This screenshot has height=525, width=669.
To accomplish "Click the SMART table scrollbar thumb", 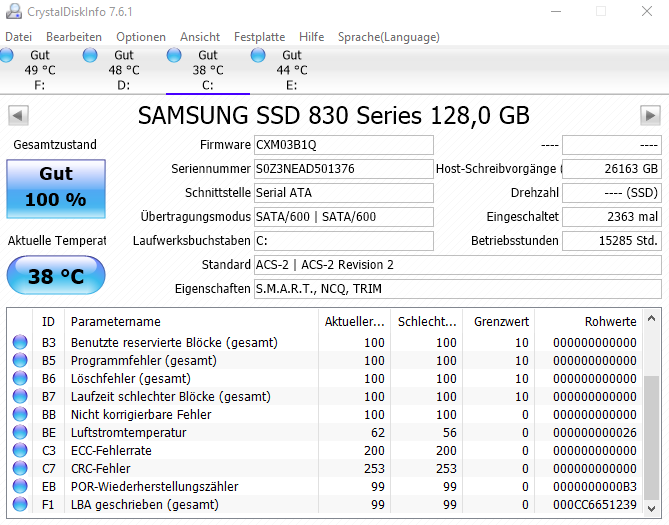I will point(652,437).
